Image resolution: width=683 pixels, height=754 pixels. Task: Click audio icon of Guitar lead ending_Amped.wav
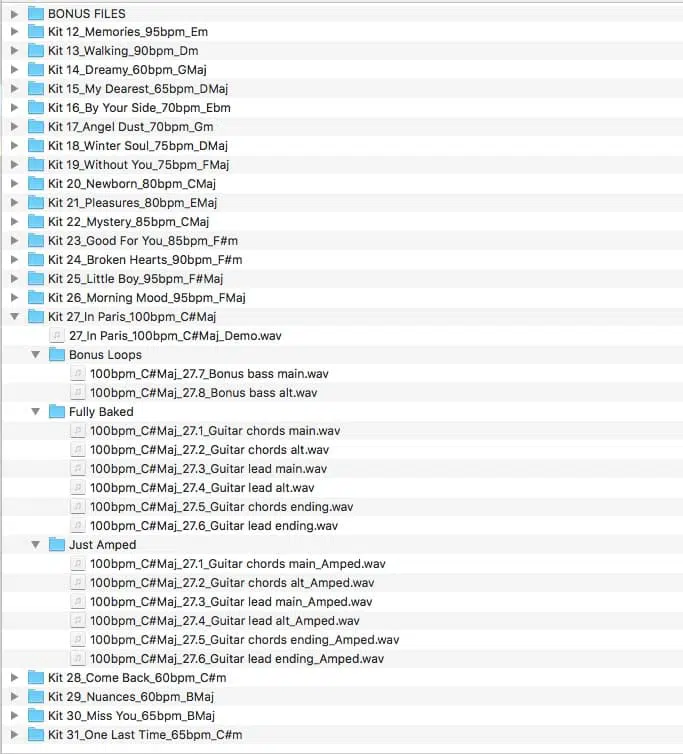[78, 658]
